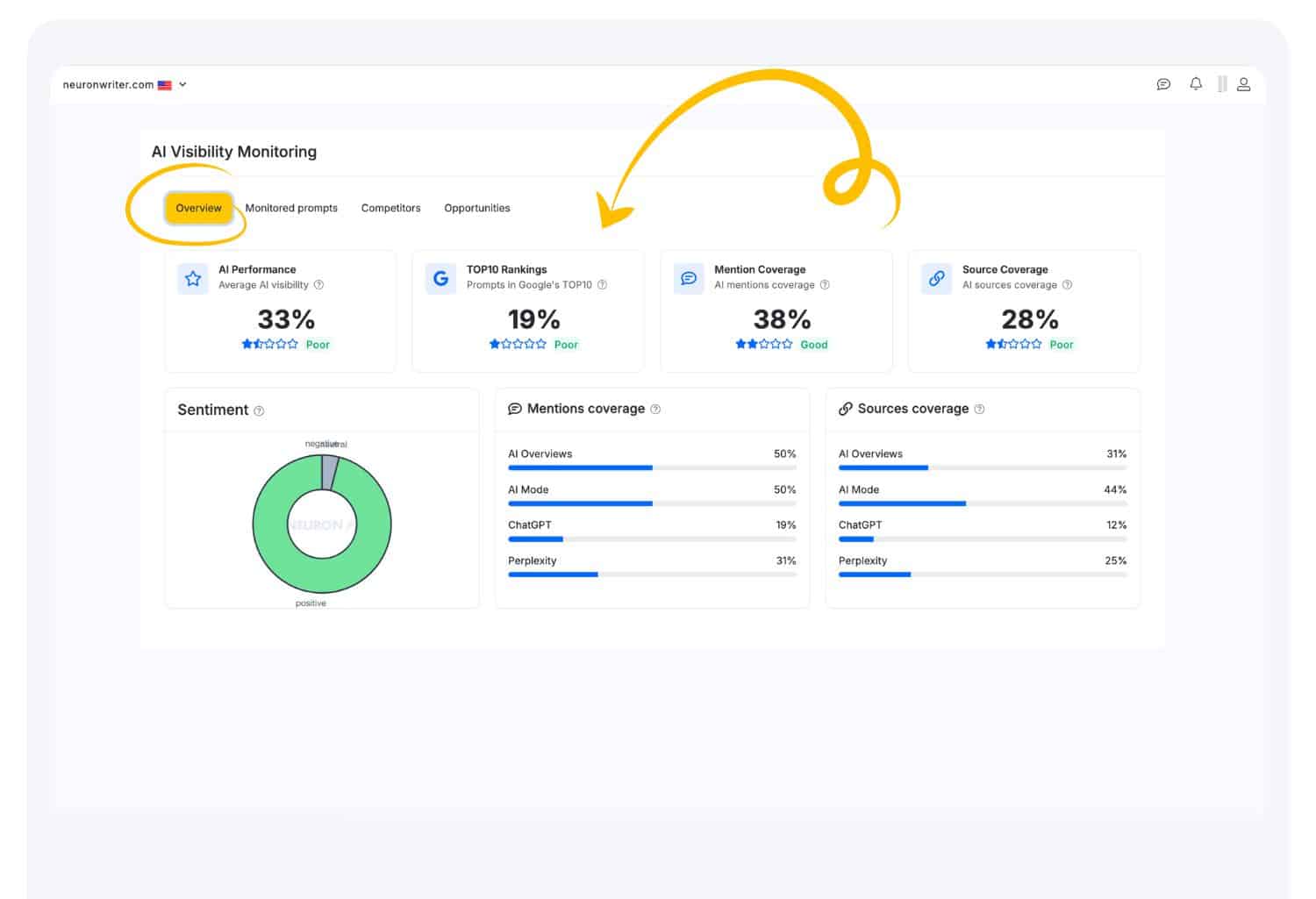Click the notifications bell icon

click(x=1196, y=84)
